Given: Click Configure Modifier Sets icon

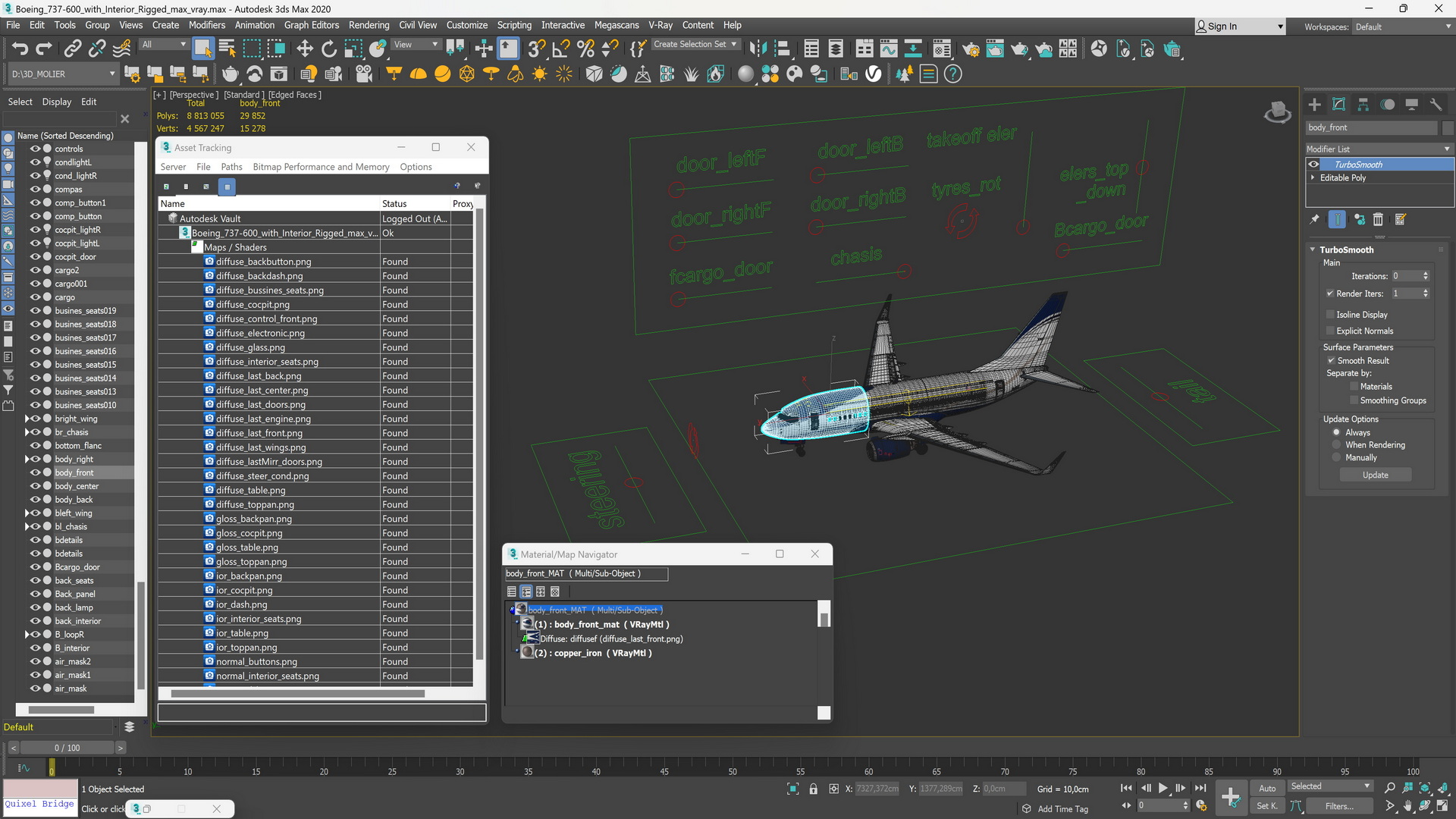Looking at the screenshot, I should pos(1401,219).
